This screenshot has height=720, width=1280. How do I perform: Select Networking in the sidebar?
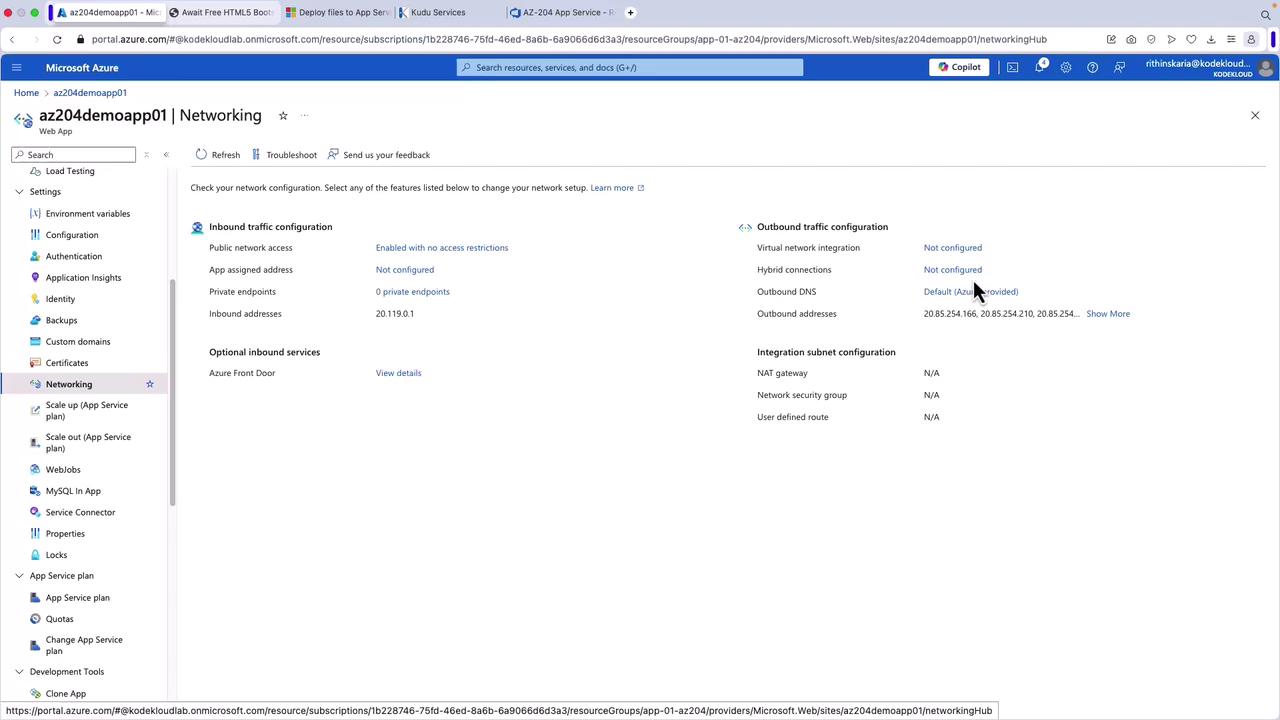[69, 384]
